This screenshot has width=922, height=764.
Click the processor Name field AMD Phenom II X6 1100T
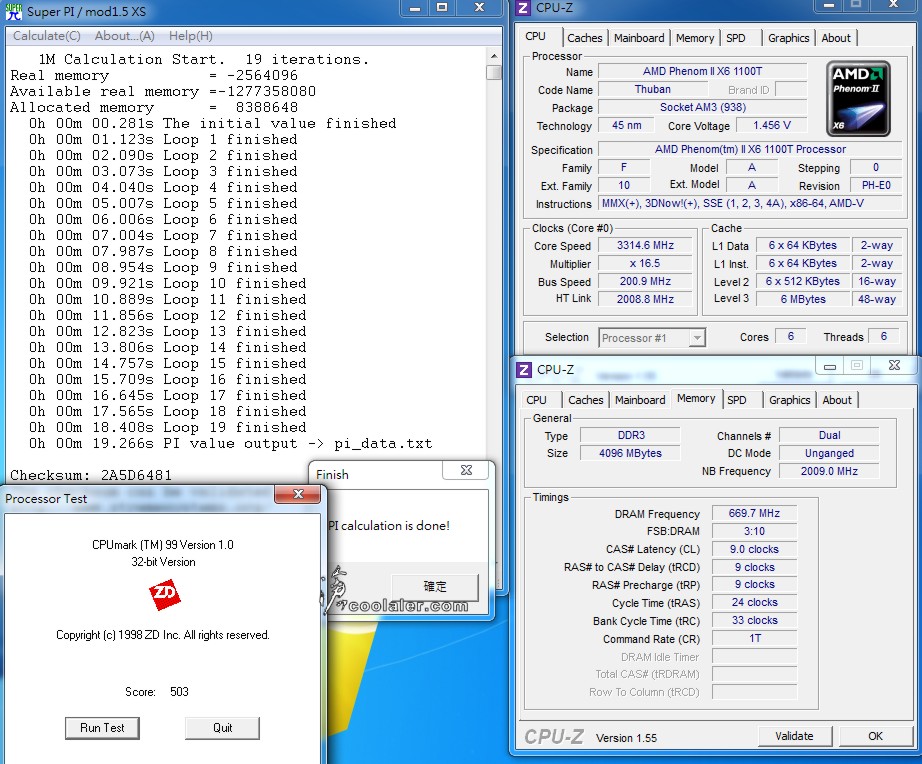click(702, 71)
